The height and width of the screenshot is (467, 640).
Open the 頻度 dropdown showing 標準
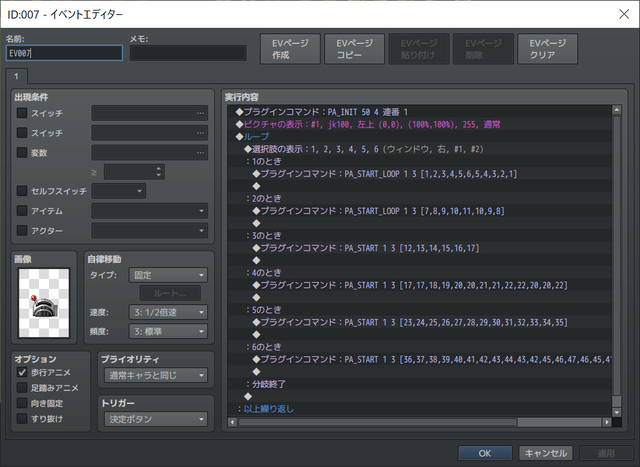pyautogui.click(x=168, y=331)
